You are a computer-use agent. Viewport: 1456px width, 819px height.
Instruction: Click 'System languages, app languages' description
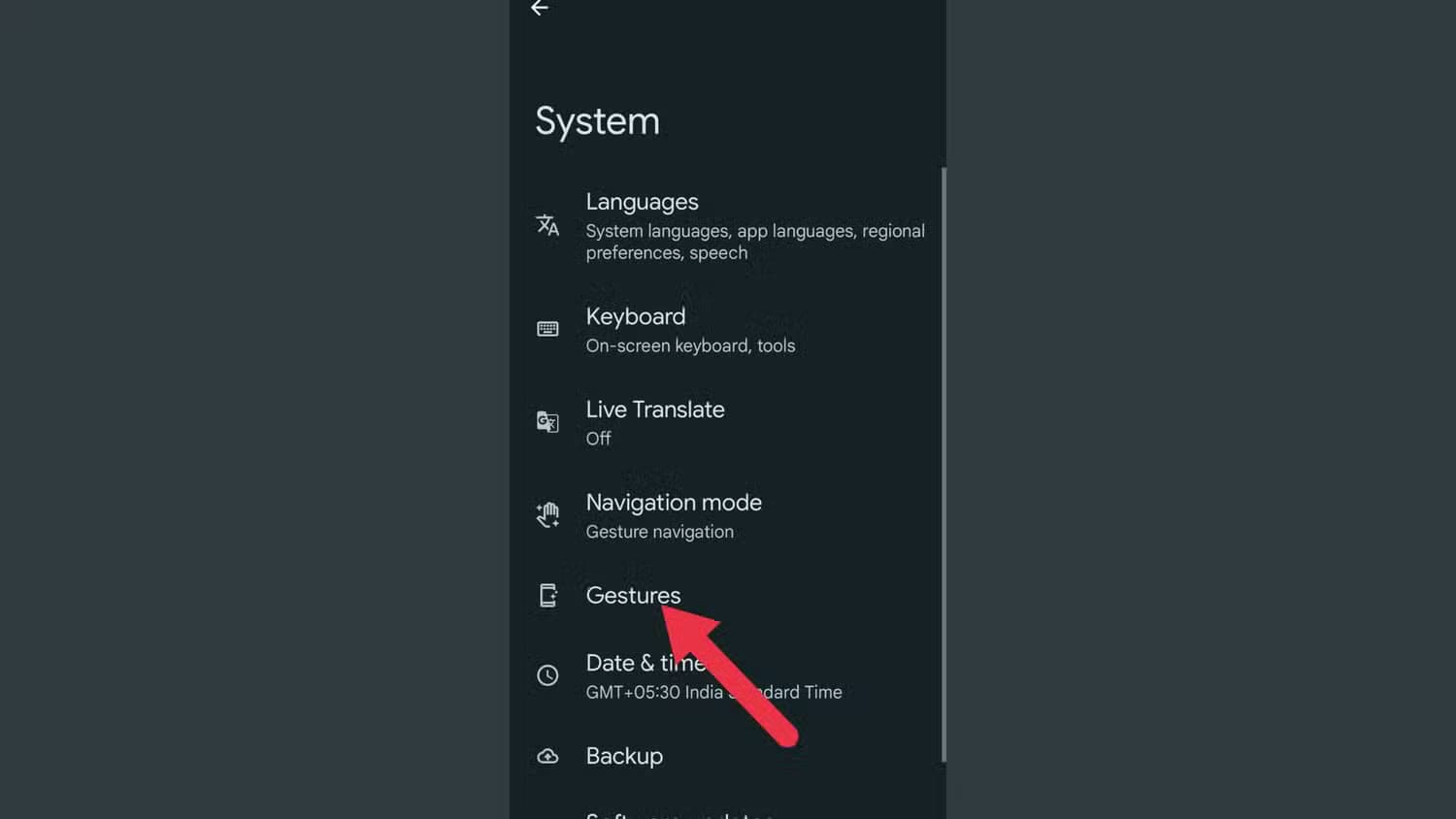[x=755, y=242]
